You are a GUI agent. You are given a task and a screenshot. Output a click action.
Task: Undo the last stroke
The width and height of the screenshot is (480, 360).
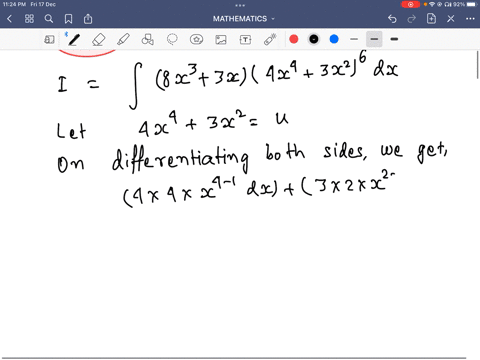tap(392, 19)
